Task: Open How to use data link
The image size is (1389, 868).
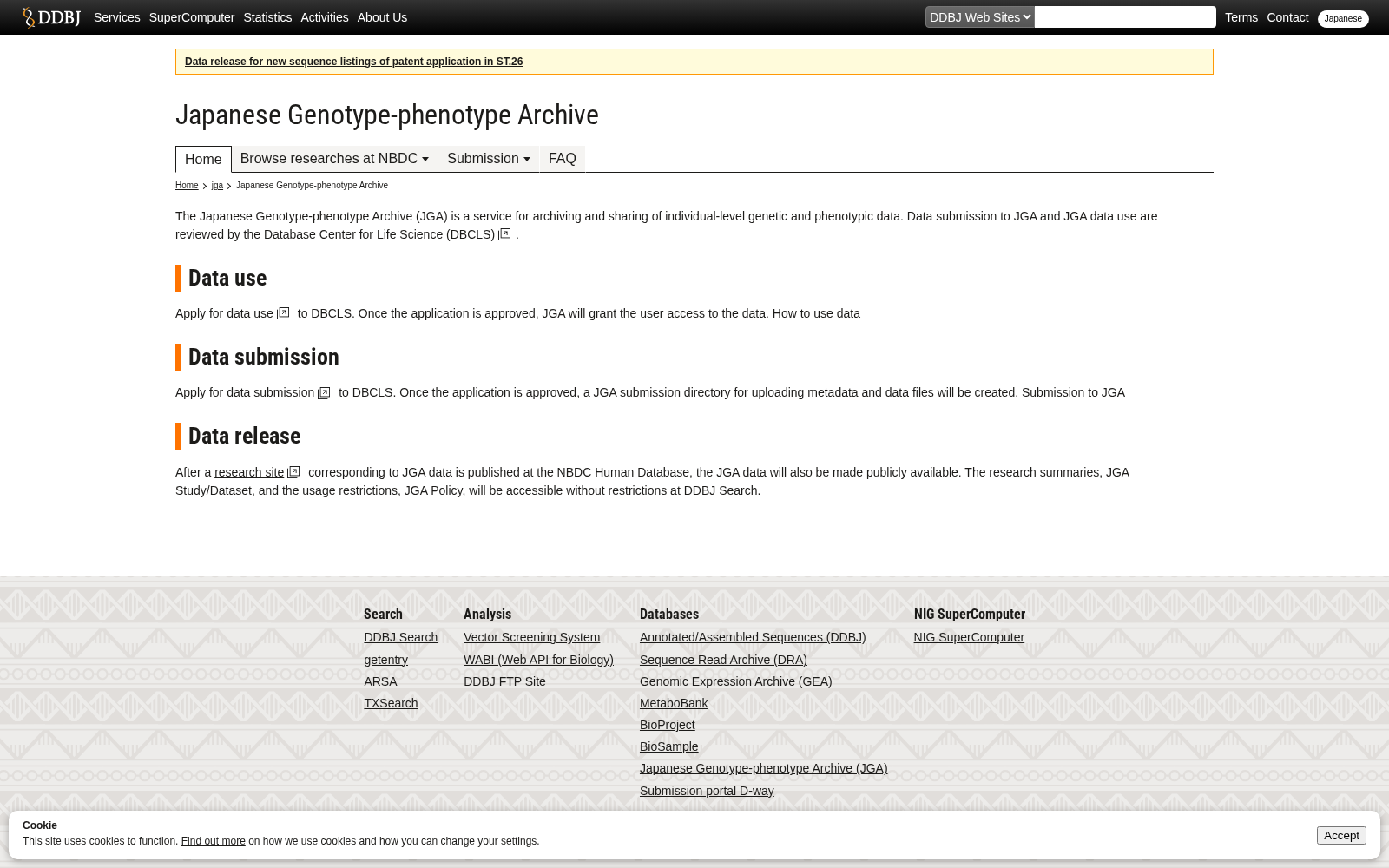Action: (x=816, y=313)
